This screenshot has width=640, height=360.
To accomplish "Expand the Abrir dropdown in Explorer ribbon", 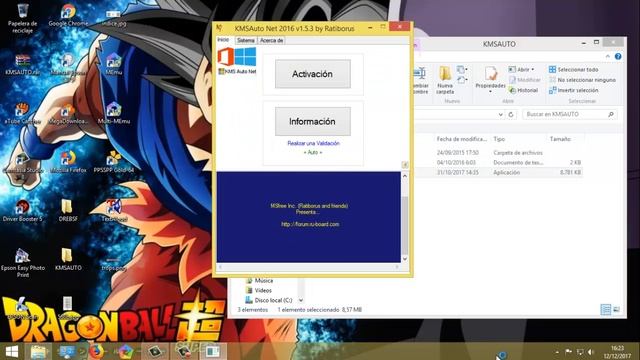I will [x=533, y=70].
